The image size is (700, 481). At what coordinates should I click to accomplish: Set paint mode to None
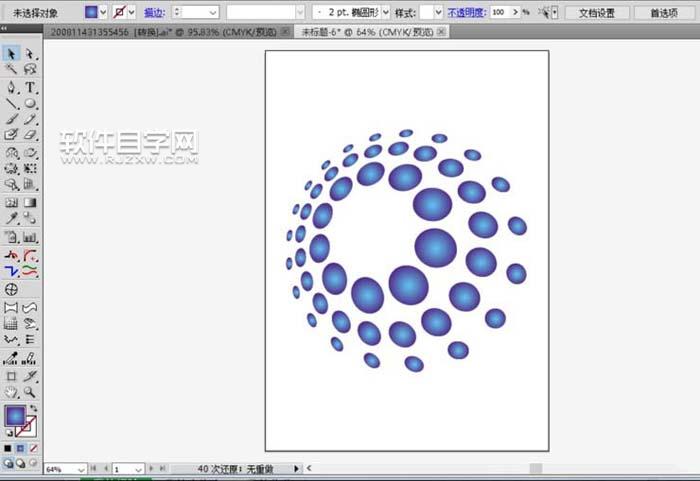point(34,447)
